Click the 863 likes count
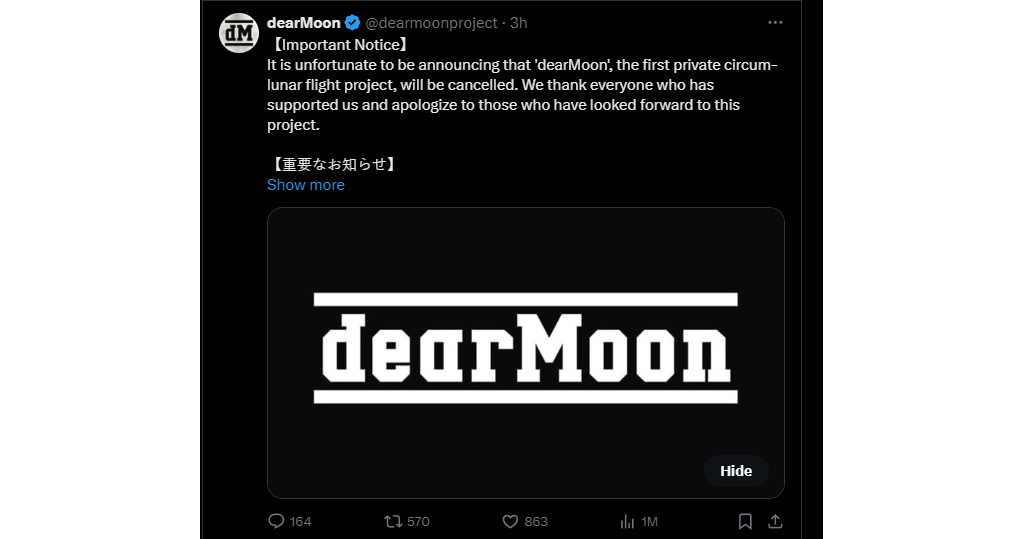 point(536,521)
